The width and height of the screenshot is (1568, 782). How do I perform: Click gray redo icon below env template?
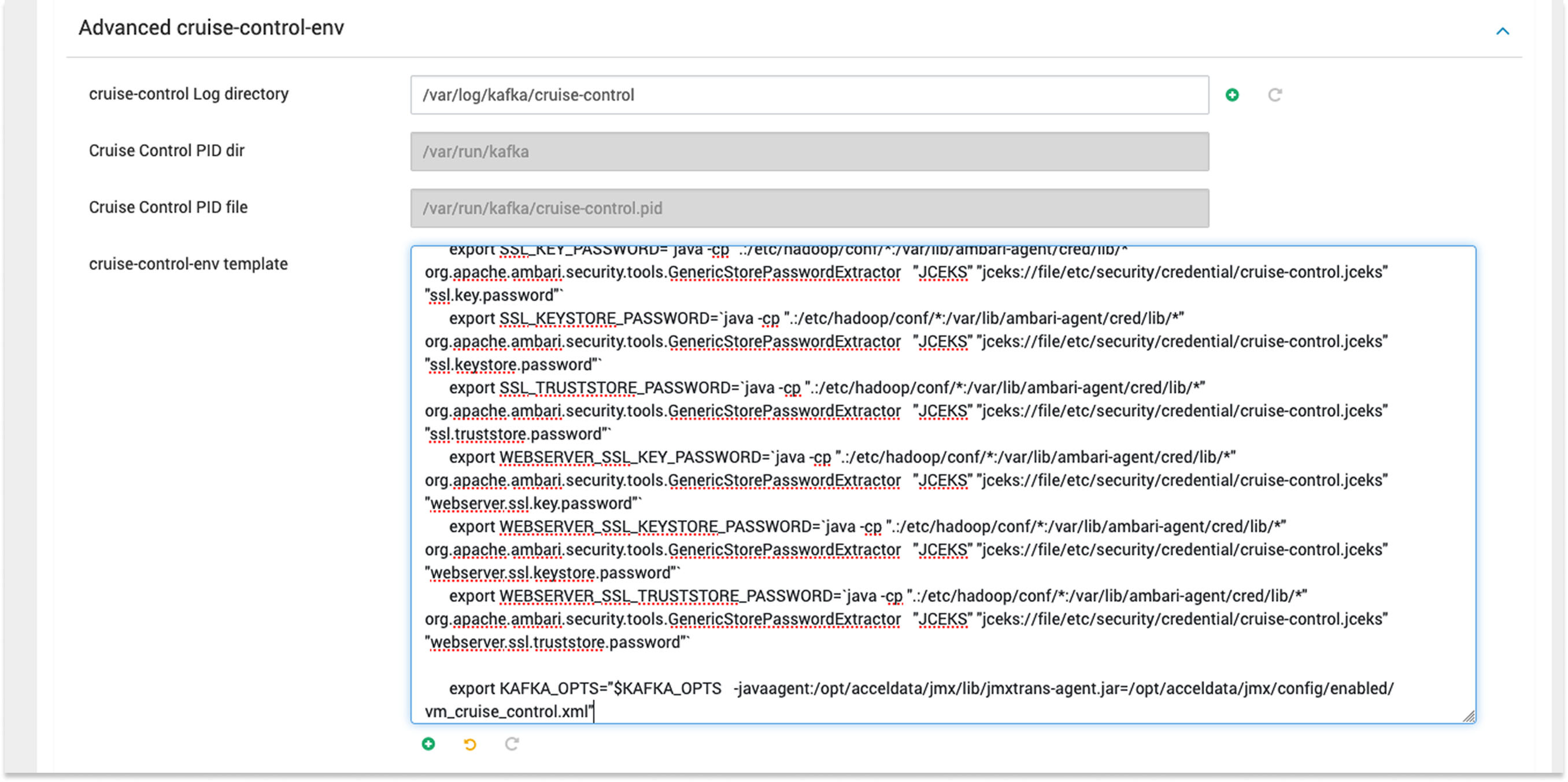point(512,744)
